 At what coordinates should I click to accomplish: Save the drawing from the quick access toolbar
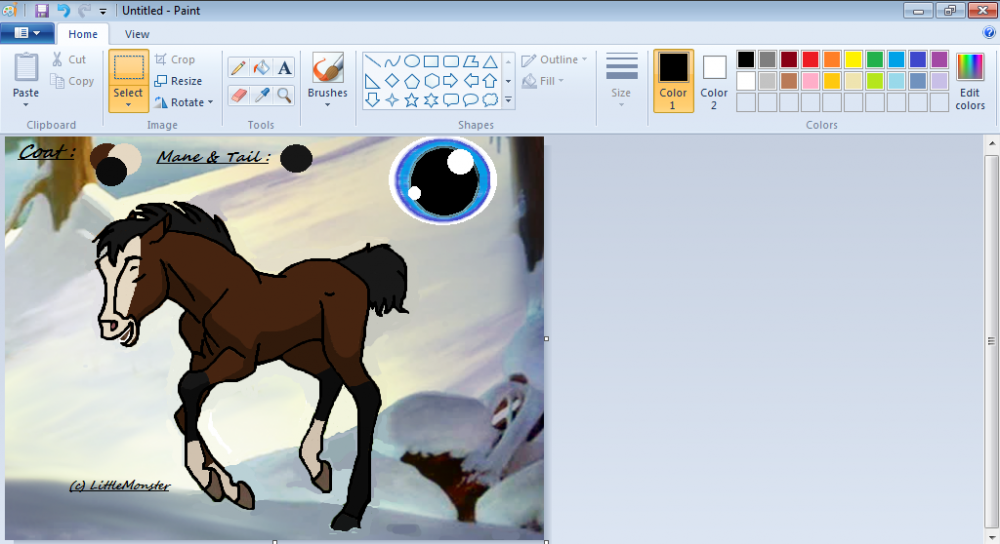pyautogui.click(x=42, y=11)
